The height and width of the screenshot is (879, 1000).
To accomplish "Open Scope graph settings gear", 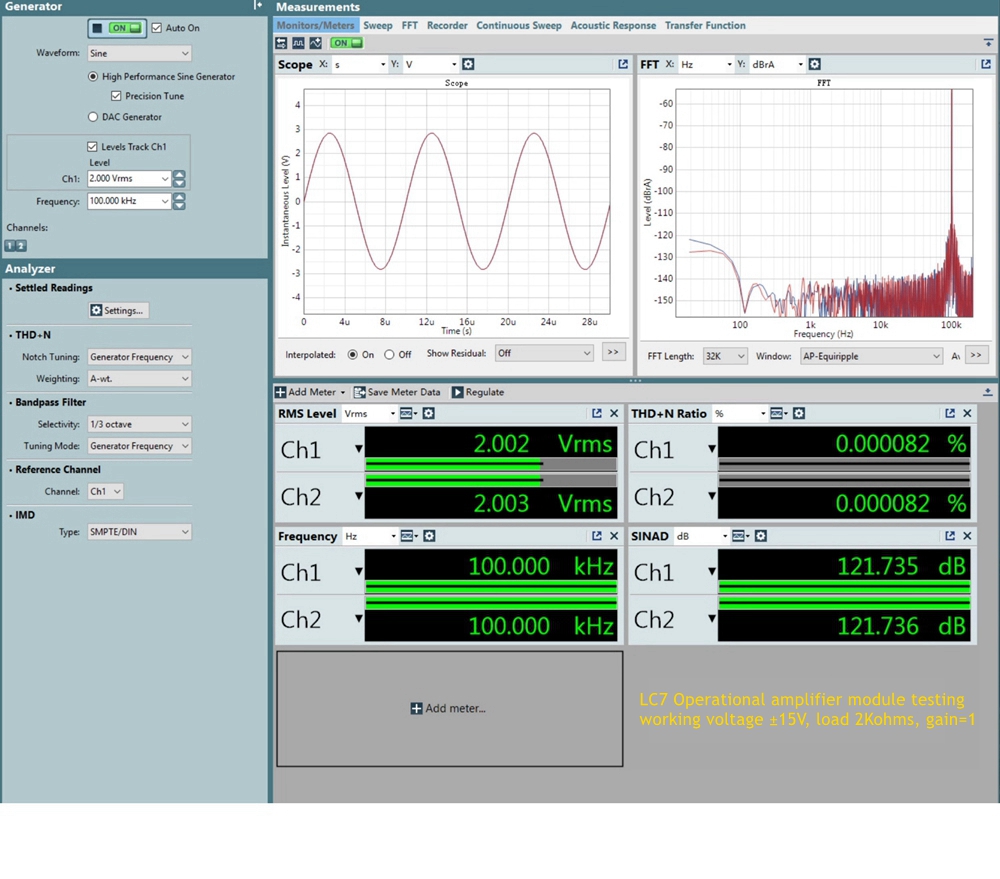I will click(x=468, y=65).
